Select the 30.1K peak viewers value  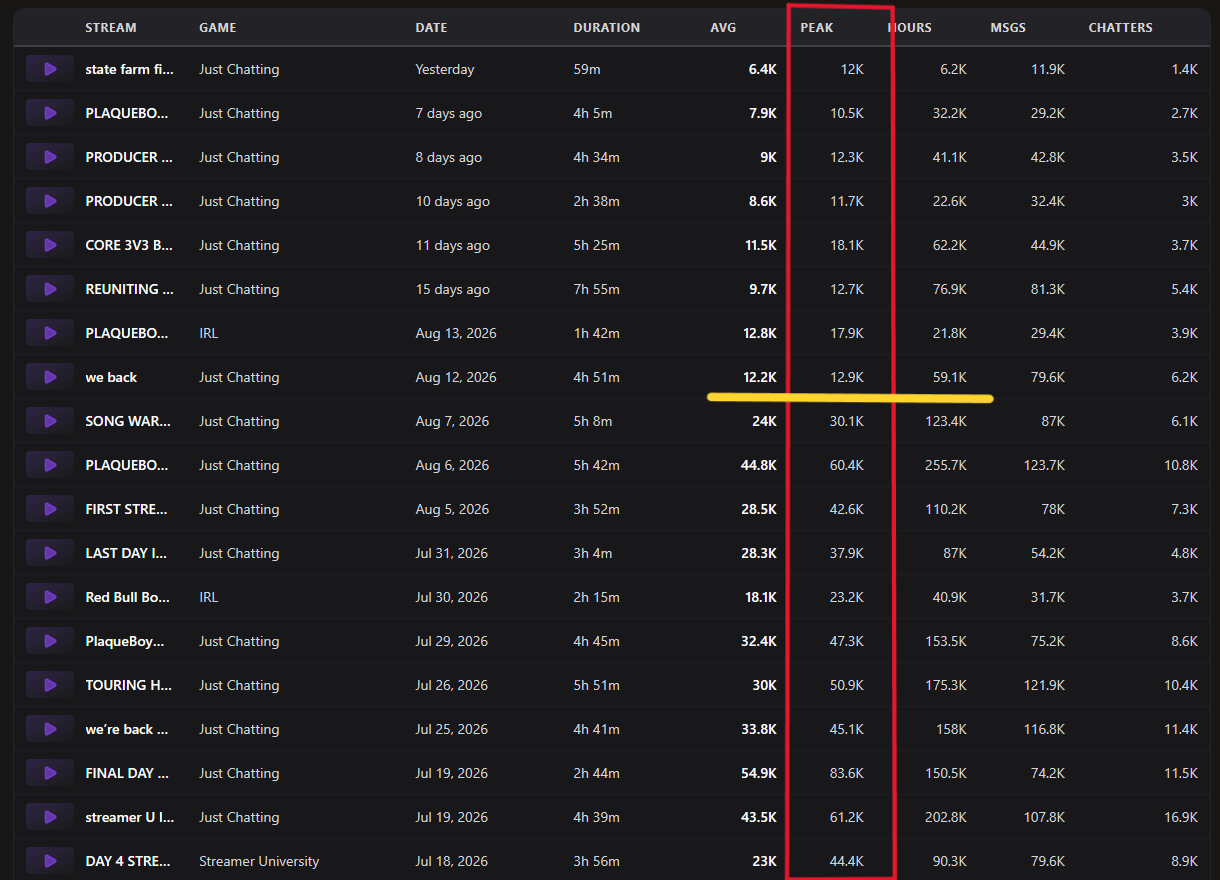(x=847, y=421)
